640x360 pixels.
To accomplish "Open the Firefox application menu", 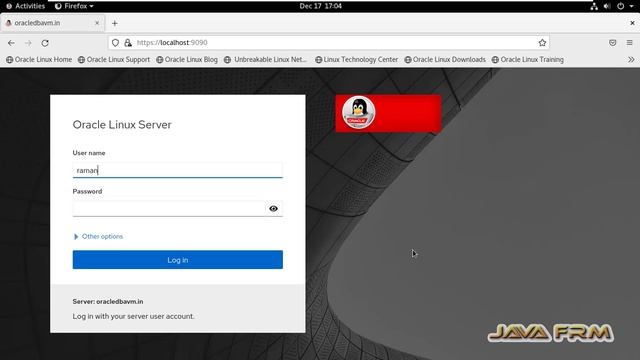I will (74, 6).
